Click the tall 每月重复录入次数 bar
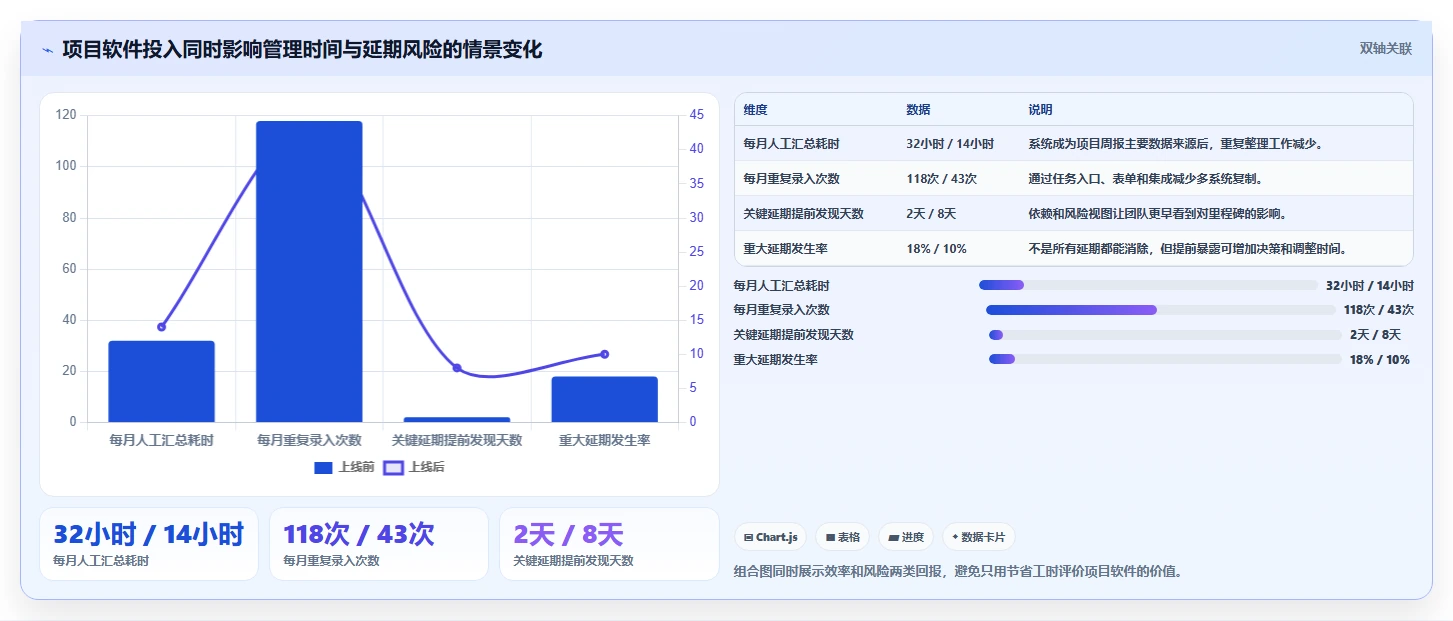This screenshot has height=621, width=1453. [309, 272]
